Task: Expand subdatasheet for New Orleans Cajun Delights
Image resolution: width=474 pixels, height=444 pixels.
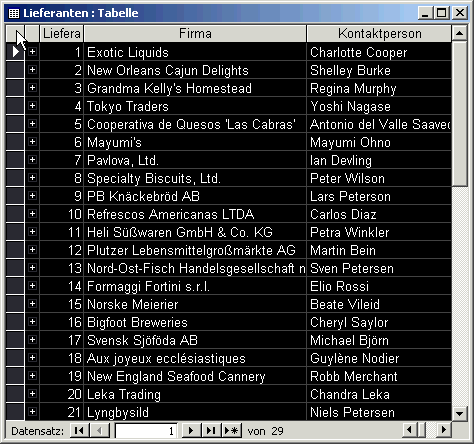Action: 32,70
